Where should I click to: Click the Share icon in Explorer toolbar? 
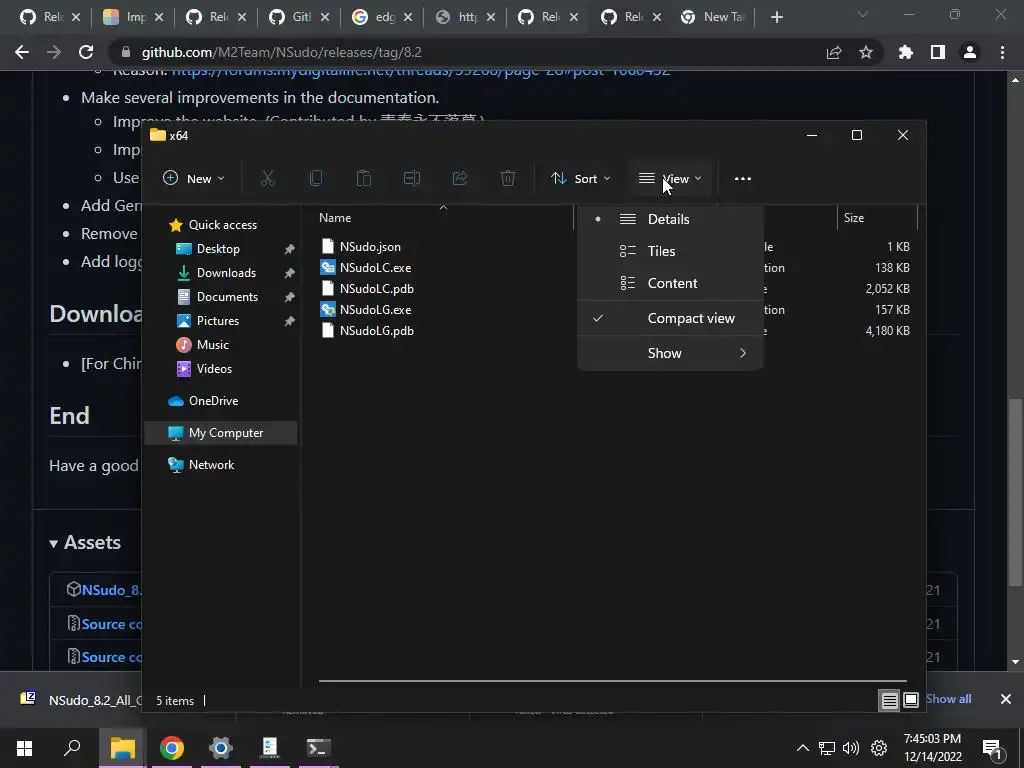pyautogui.click(x=460, y=178)
